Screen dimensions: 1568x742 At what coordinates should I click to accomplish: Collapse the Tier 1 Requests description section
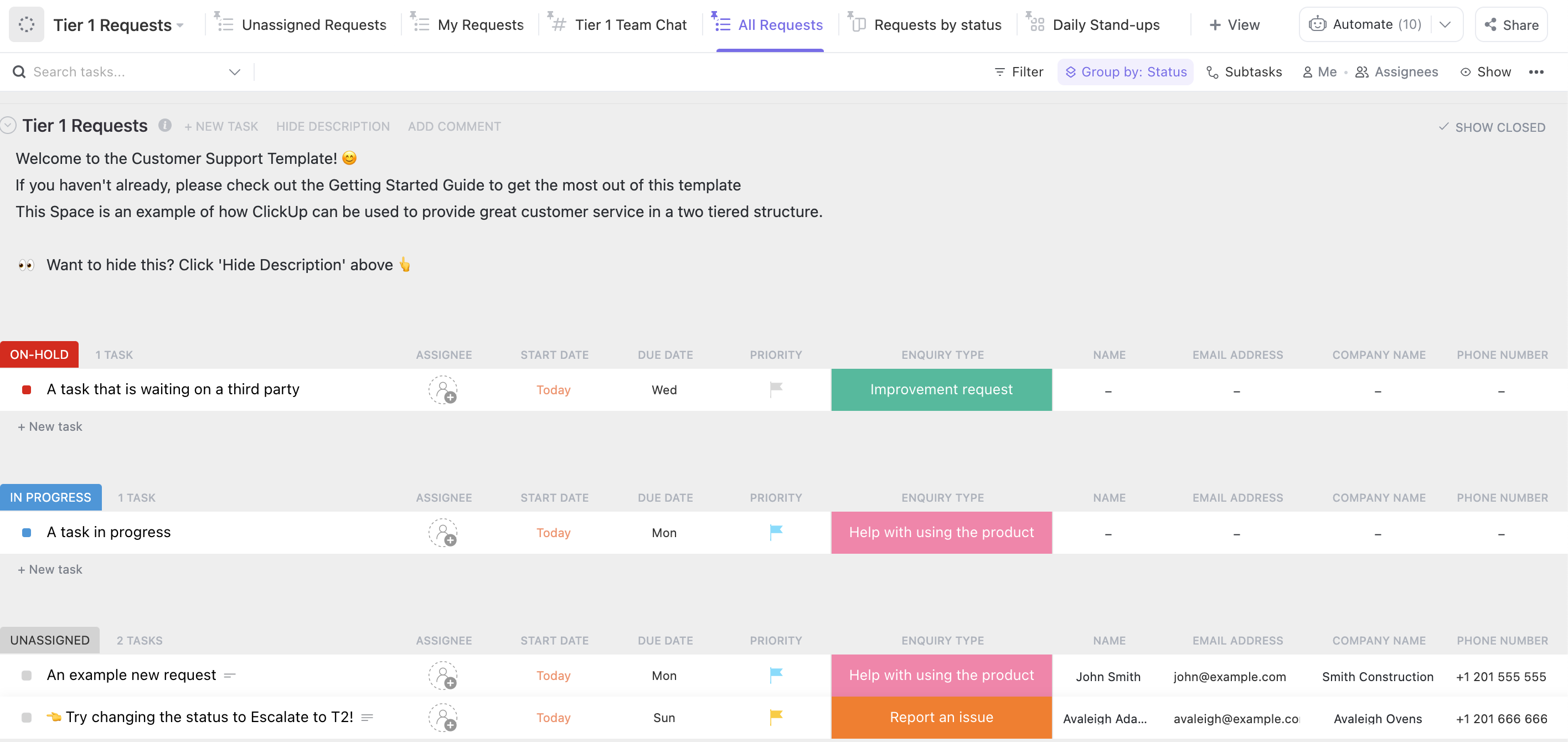pos(8,124)
